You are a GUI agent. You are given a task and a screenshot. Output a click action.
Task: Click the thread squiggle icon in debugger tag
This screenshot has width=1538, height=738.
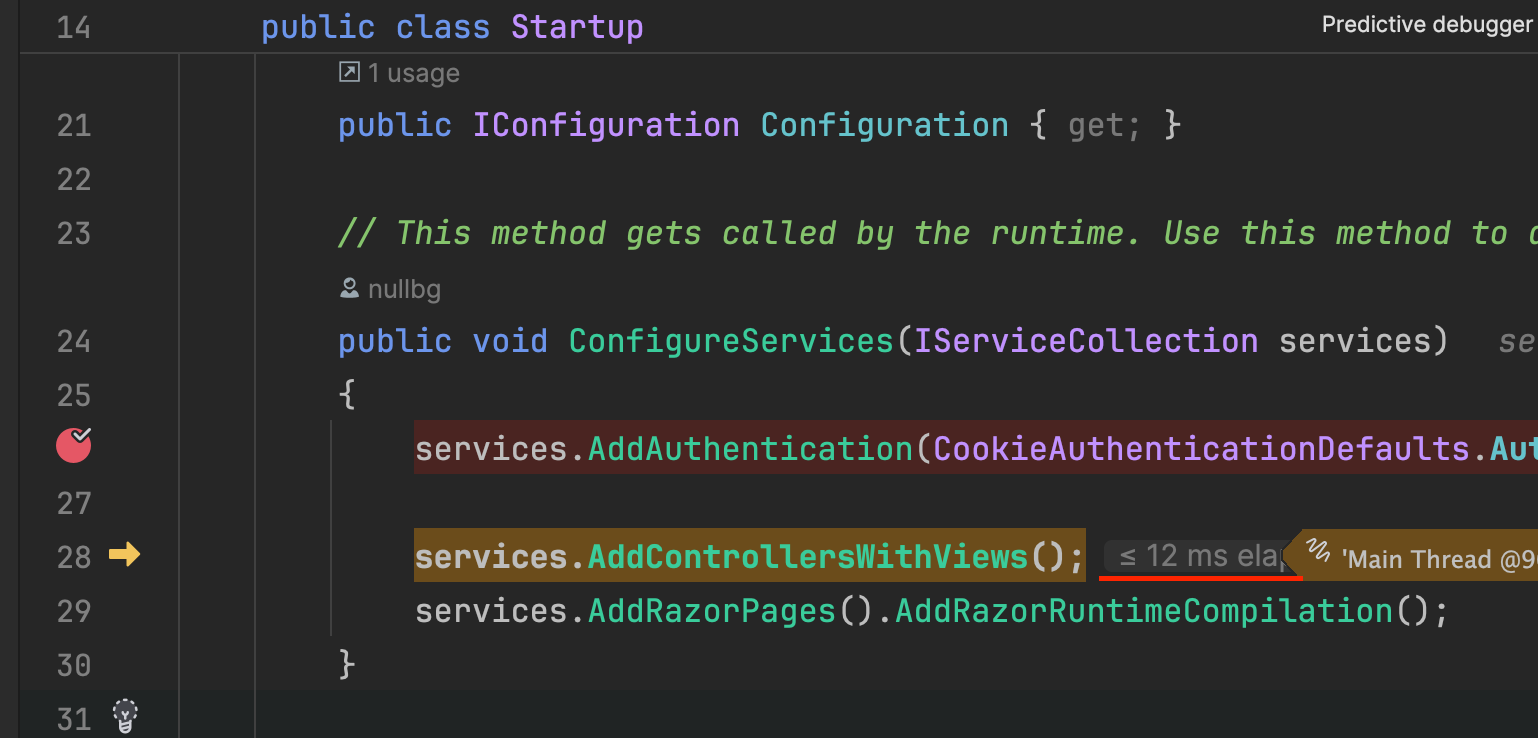[x=1319, y=552]
